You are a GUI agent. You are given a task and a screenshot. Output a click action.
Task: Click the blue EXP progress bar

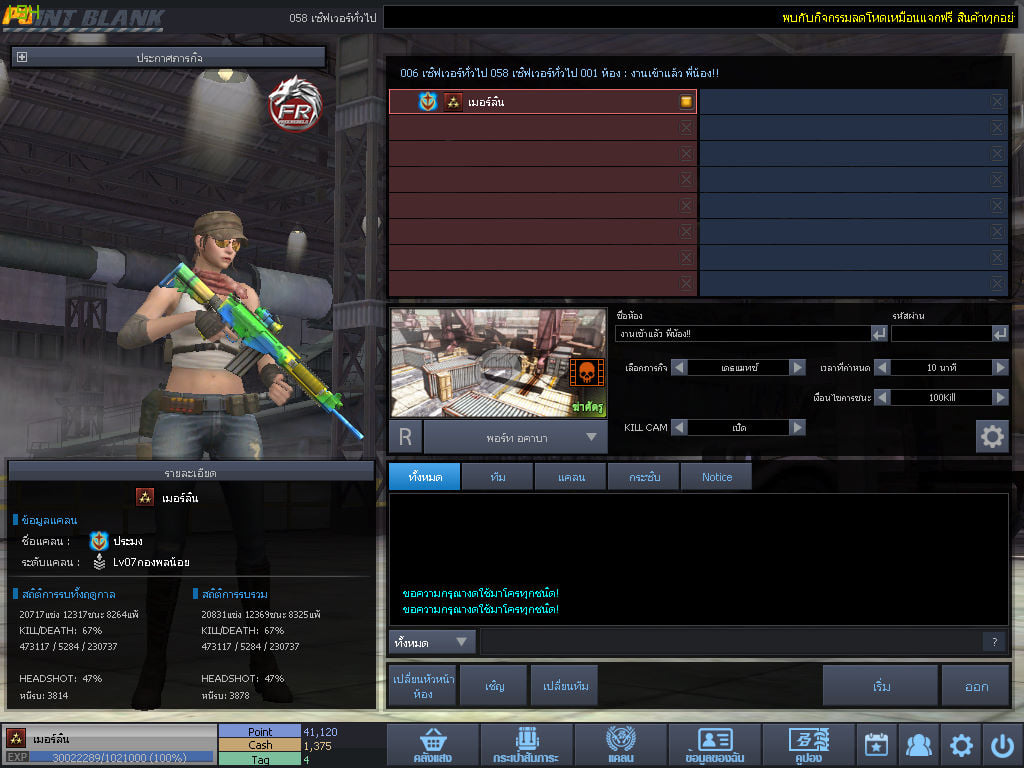tap(122, 758)
